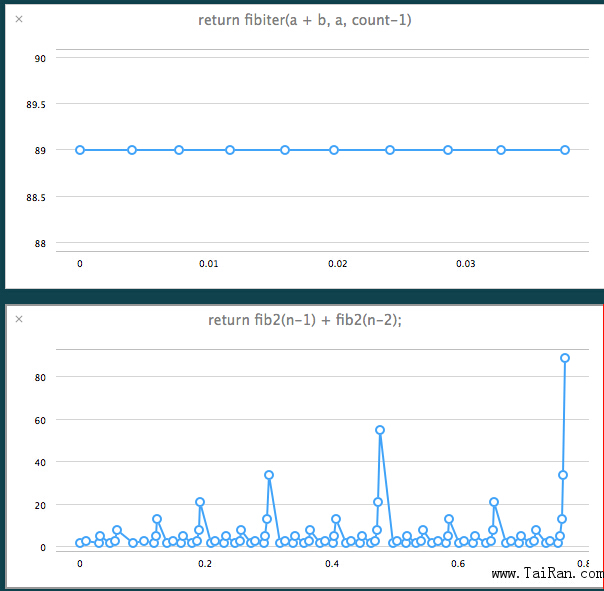Open the www.TaiRan.com watermark link
The width and height of the screenshot is (604, 591).
coord(548,574)
